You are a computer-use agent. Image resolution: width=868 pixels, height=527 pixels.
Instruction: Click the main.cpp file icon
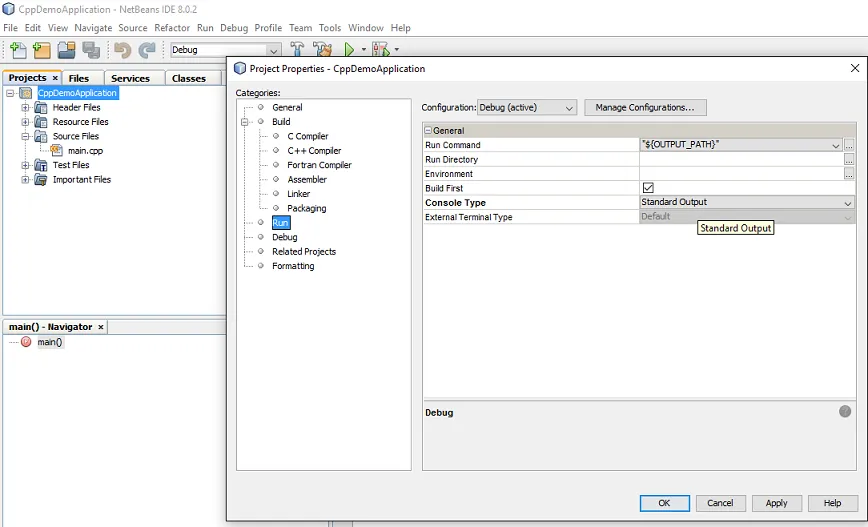(56, 151)
